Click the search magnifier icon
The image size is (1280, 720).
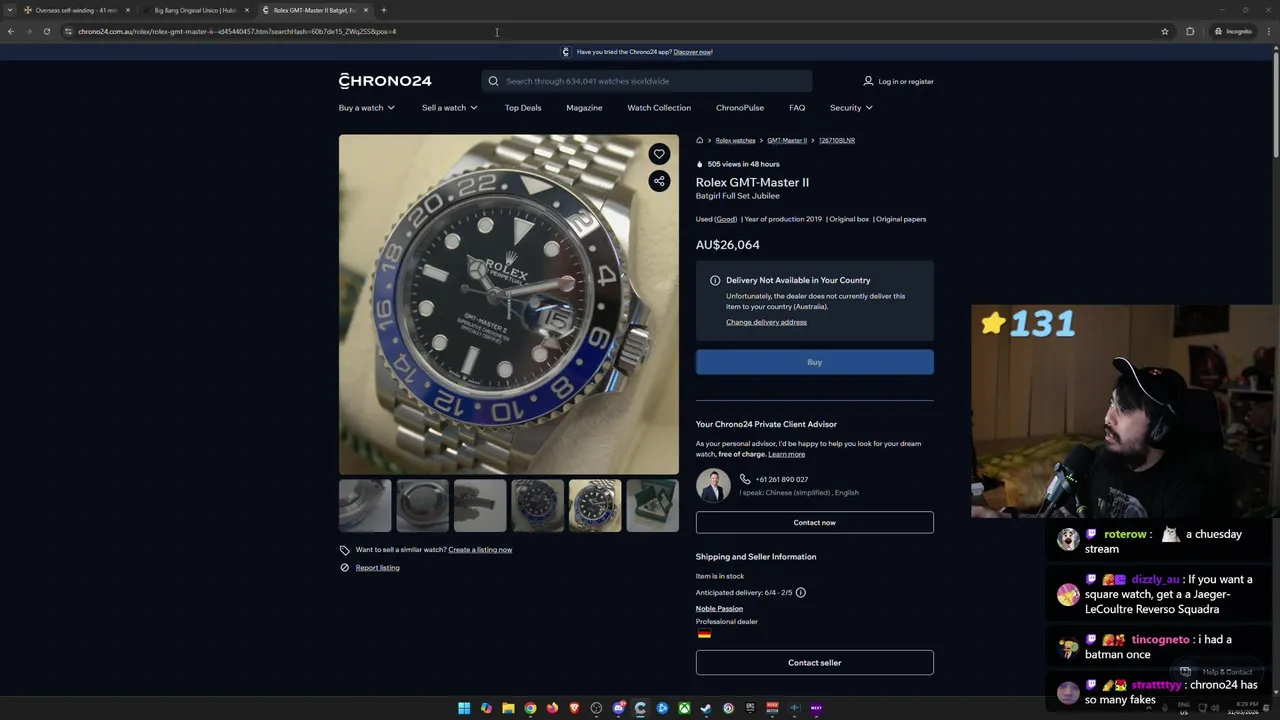pyautogui.click(x=493, y=81)
